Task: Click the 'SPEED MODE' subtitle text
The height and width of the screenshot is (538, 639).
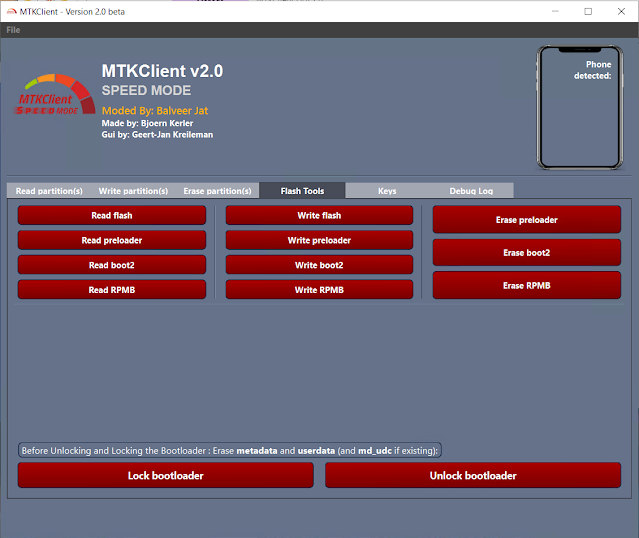Action: [146, 90]
